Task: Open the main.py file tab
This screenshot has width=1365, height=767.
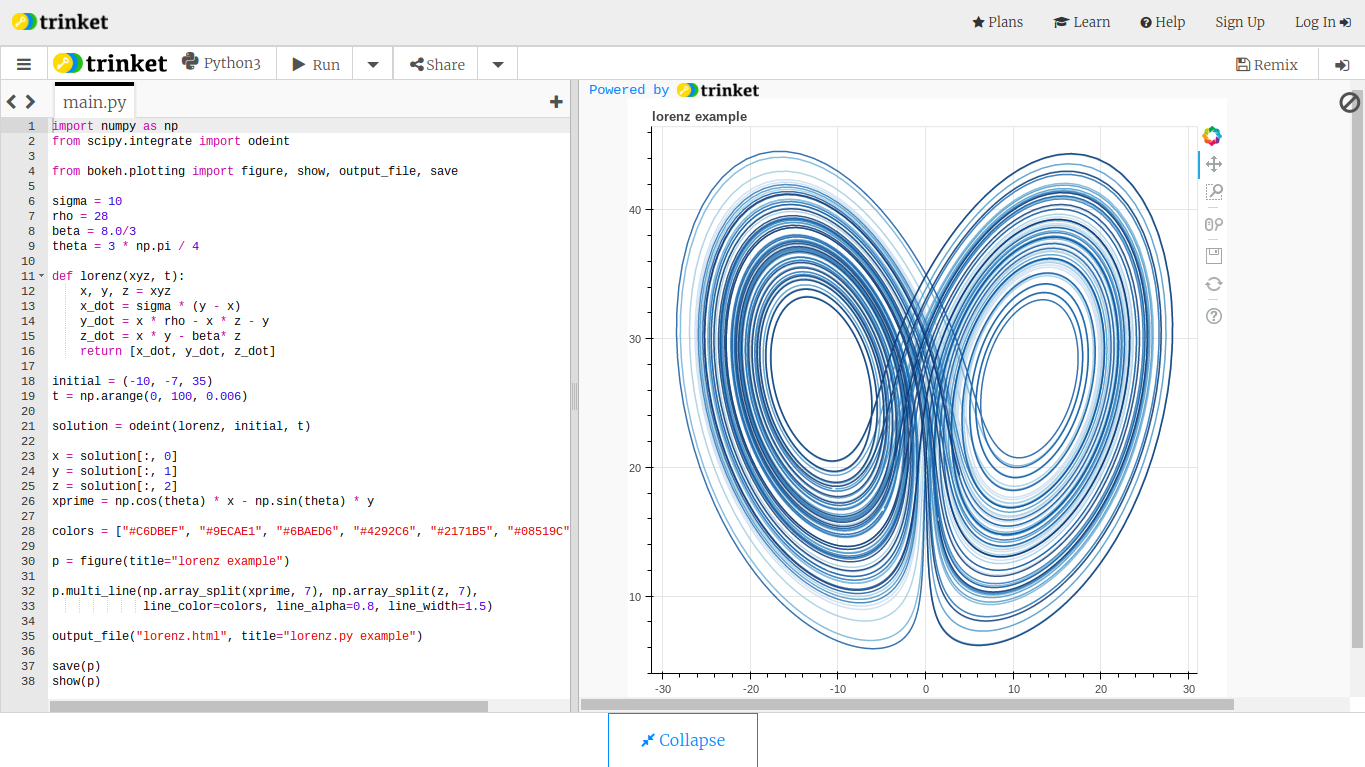Action: (94, 101)
